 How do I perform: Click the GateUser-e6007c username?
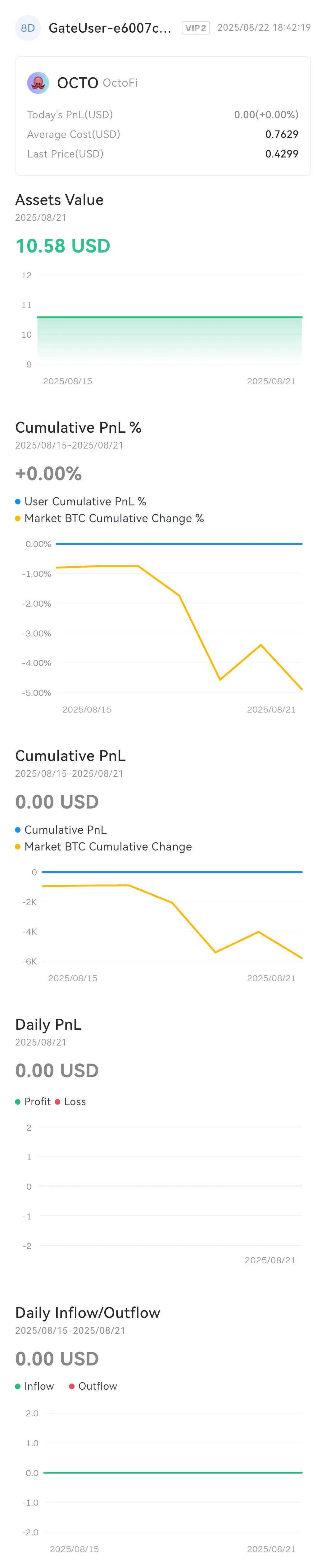110,28
